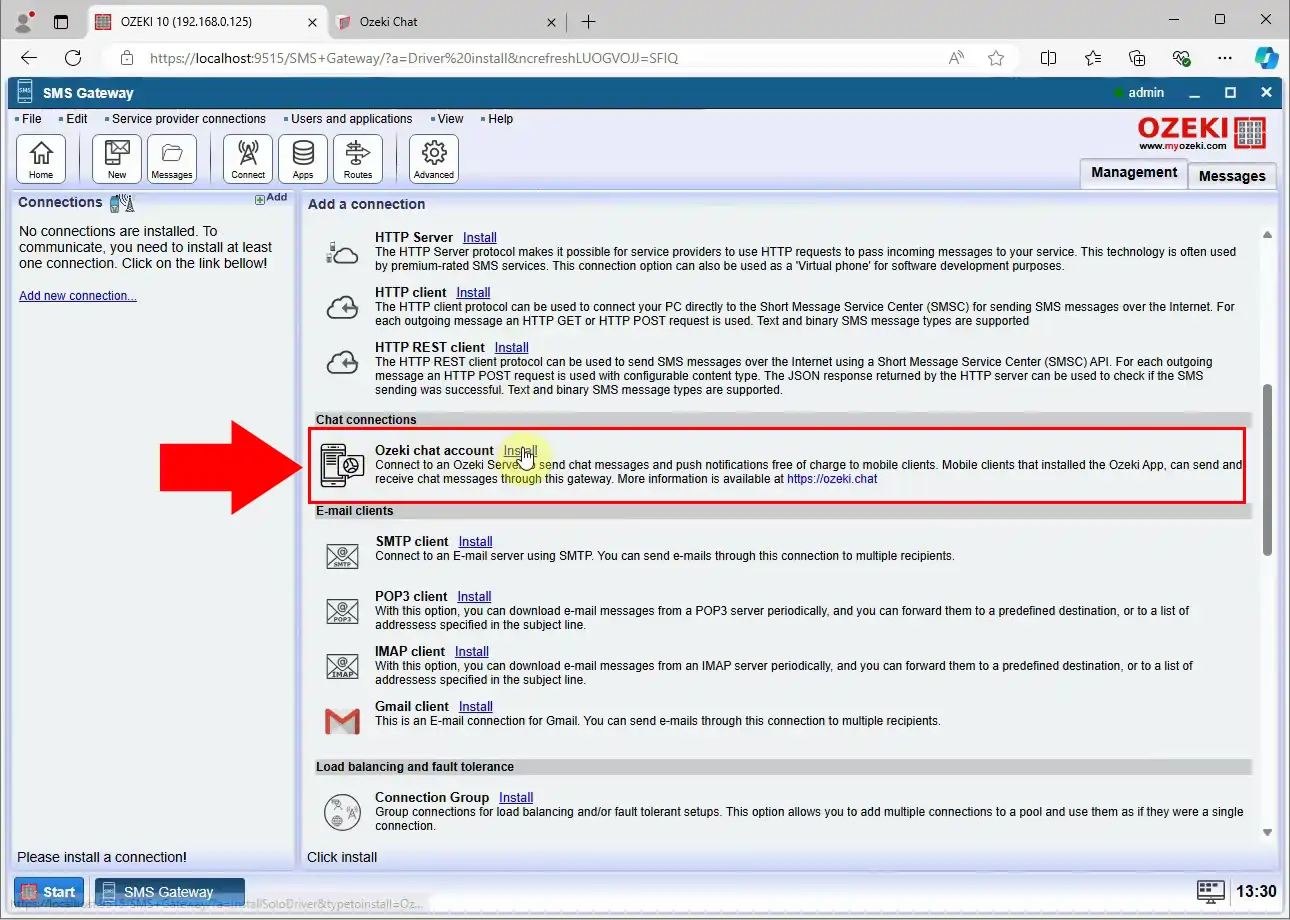Add page to favorites with star icon
1290x920 pixels.
(996, 58)
